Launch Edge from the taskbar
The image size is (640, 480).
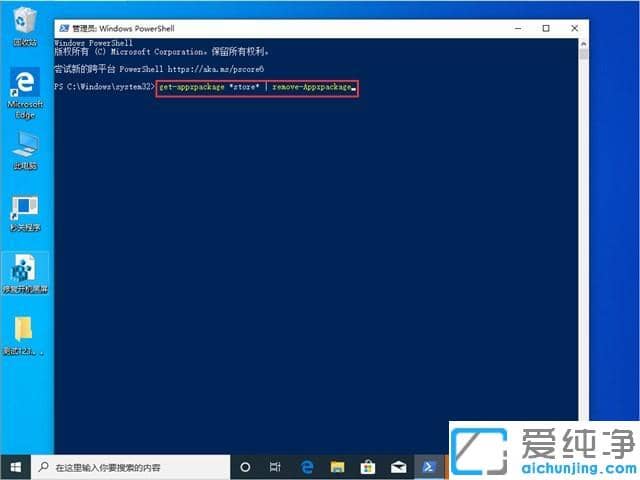pos(307,467)
